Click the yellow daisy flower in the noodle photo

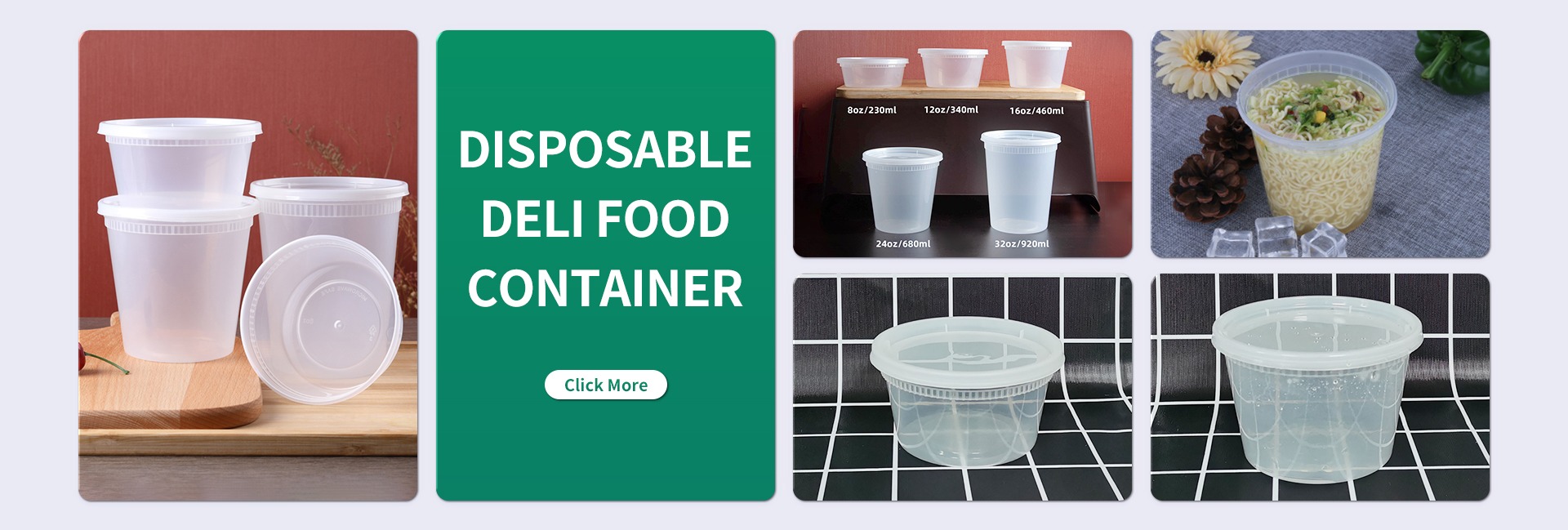1203,58
